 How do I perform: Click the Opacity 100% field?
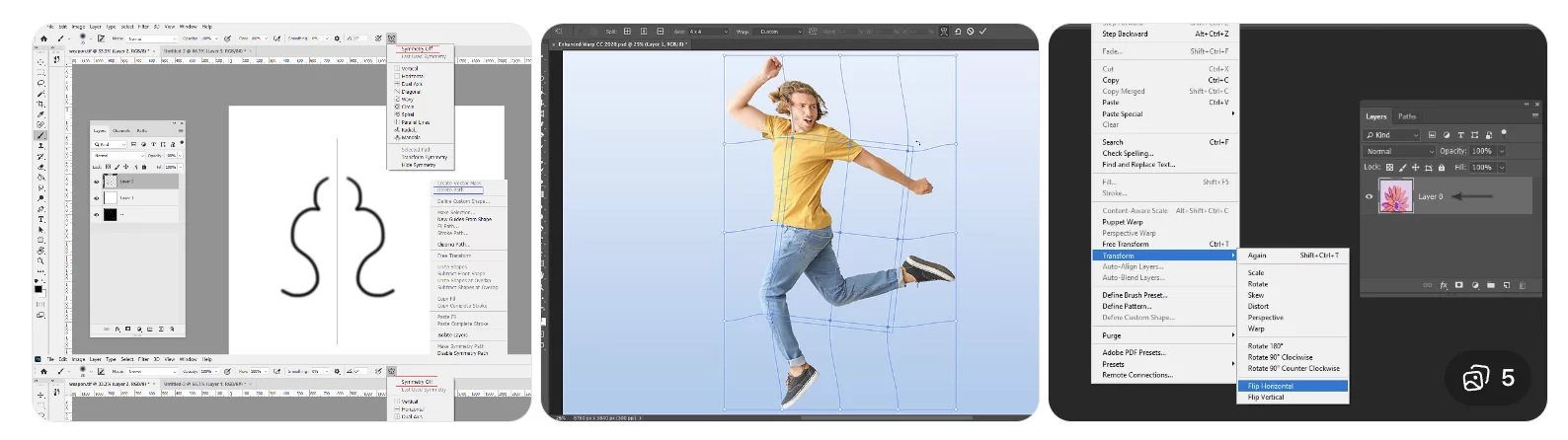click(1482, 151)
